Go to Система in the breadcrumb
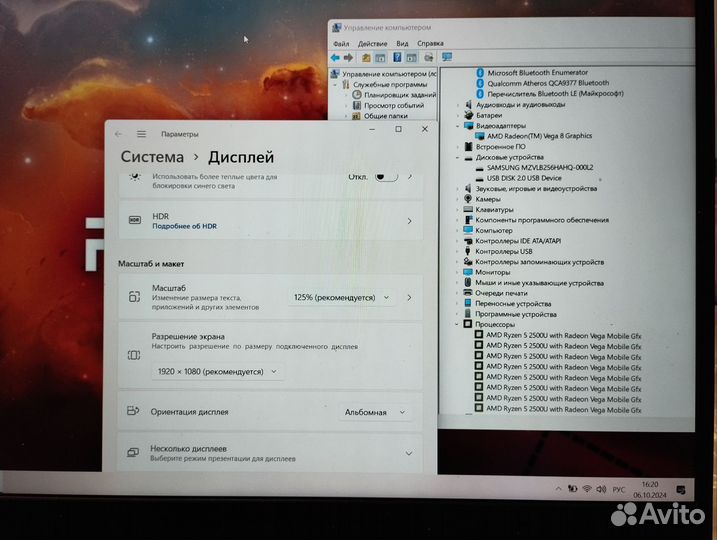 click(152, 157)
